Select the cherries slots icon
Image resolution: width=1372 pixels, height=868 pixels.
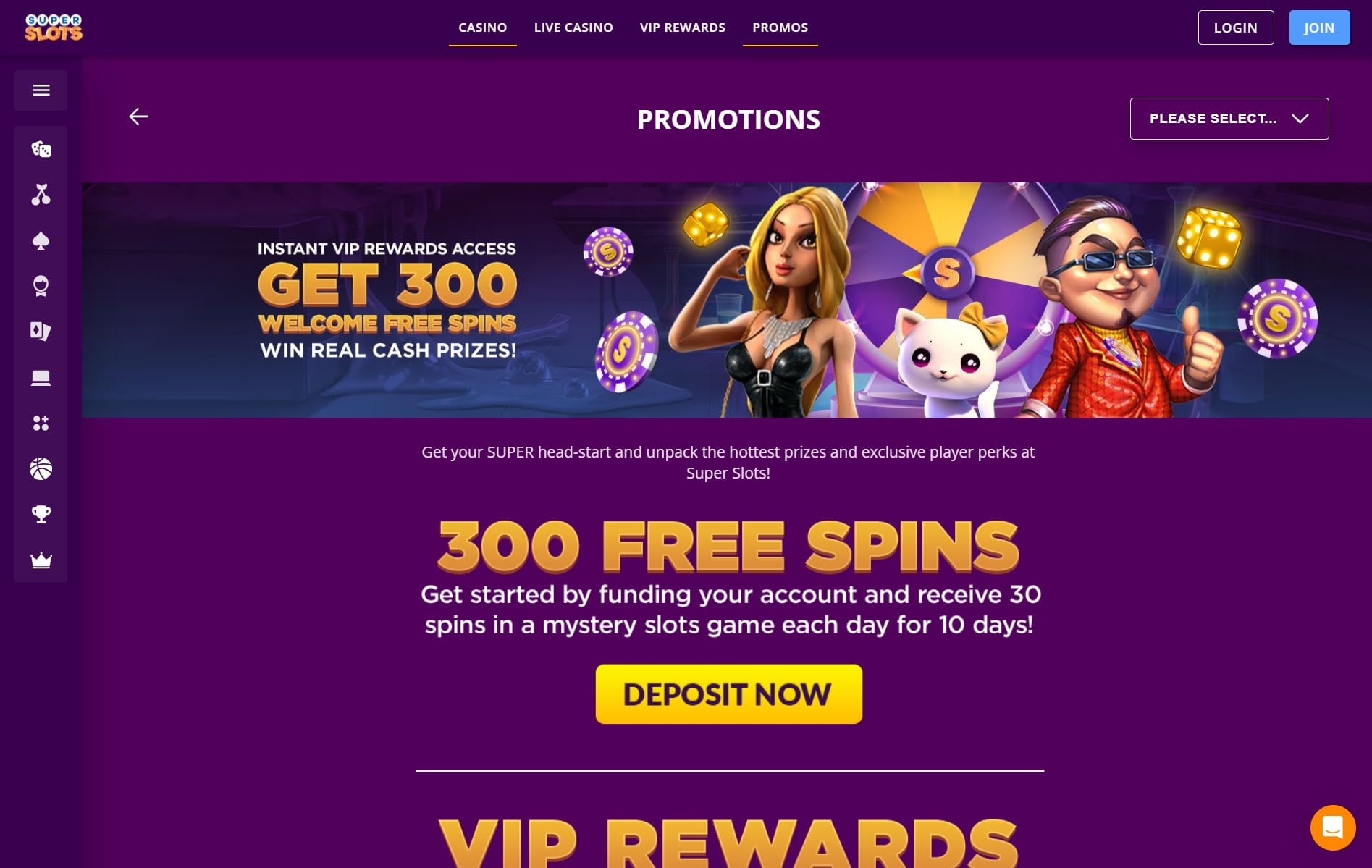click(41, 195)
